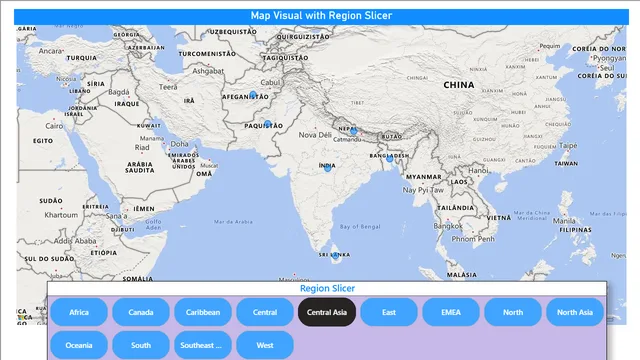Click the Mar da Arábia label
Image resolution: width=640 pixels, height=360 pixels.
click(233, 222)
